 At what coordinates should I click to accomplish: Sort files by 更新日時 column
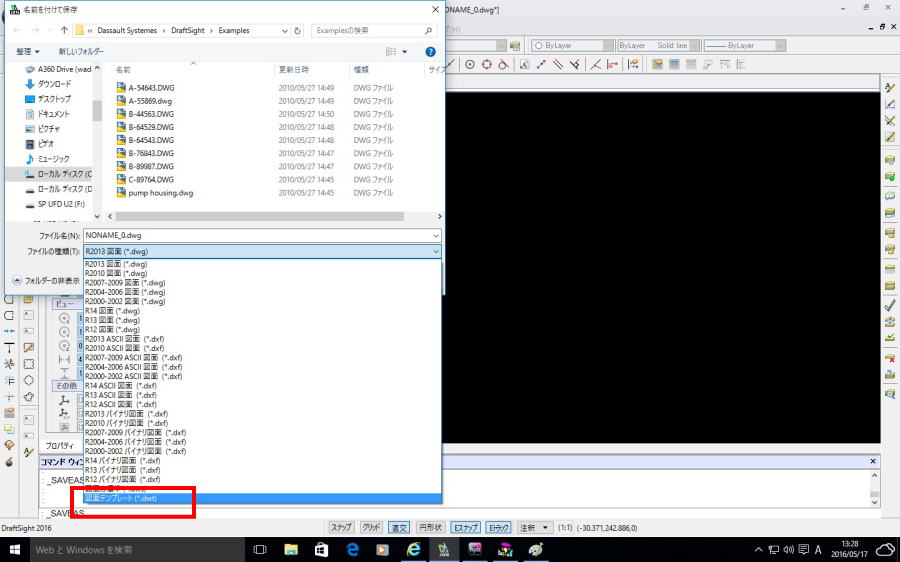tap(294, 69)
